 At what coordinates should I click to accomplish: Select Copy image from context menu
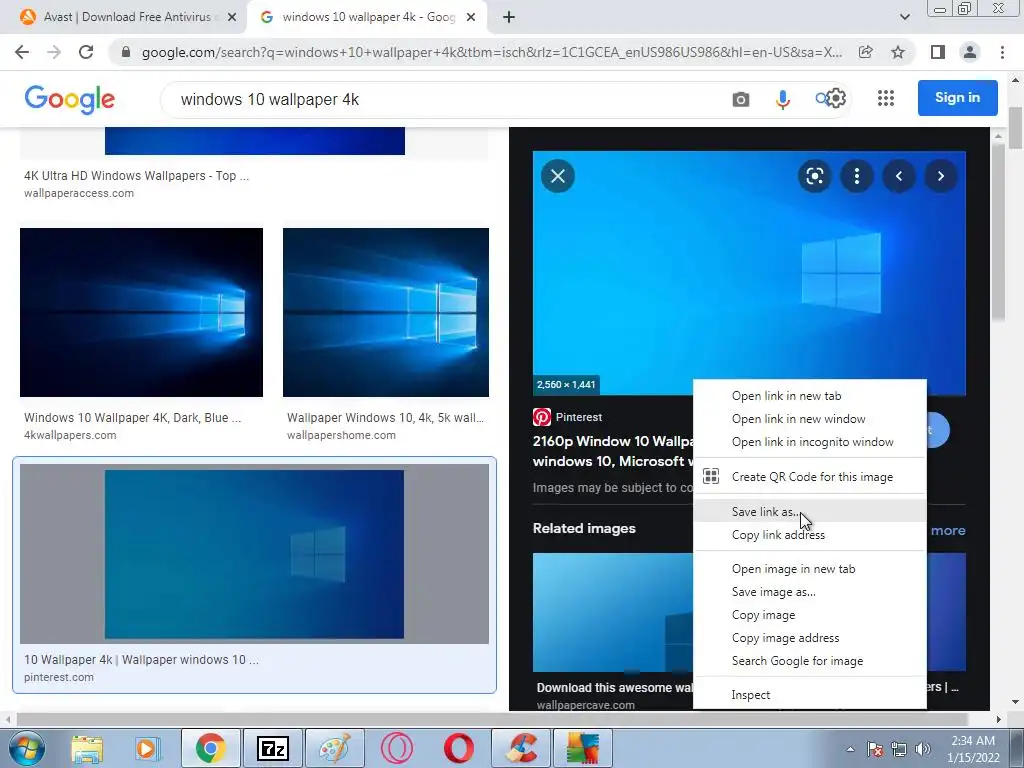point(810,615)
